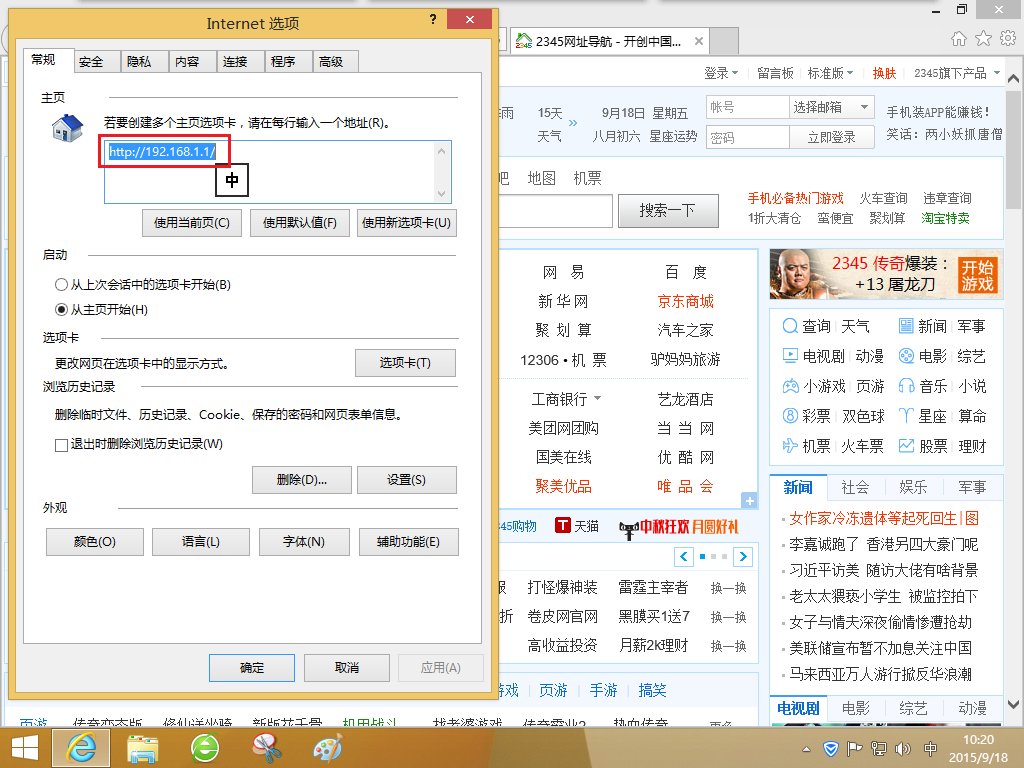Expand the 登录 dropdown menu
Screen dimensions: 1024x768
coord(721,73)
